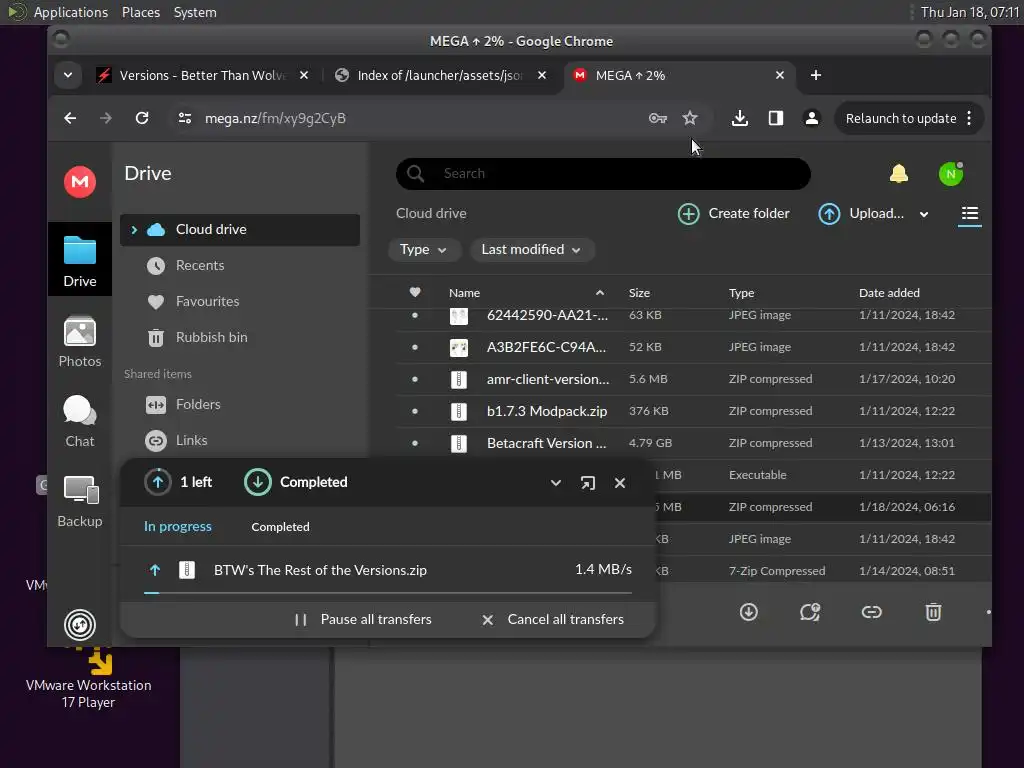This screenshot has width=1024, height=768.
Task: Click the download icon in bottom action bar
Action: point(748,612)
